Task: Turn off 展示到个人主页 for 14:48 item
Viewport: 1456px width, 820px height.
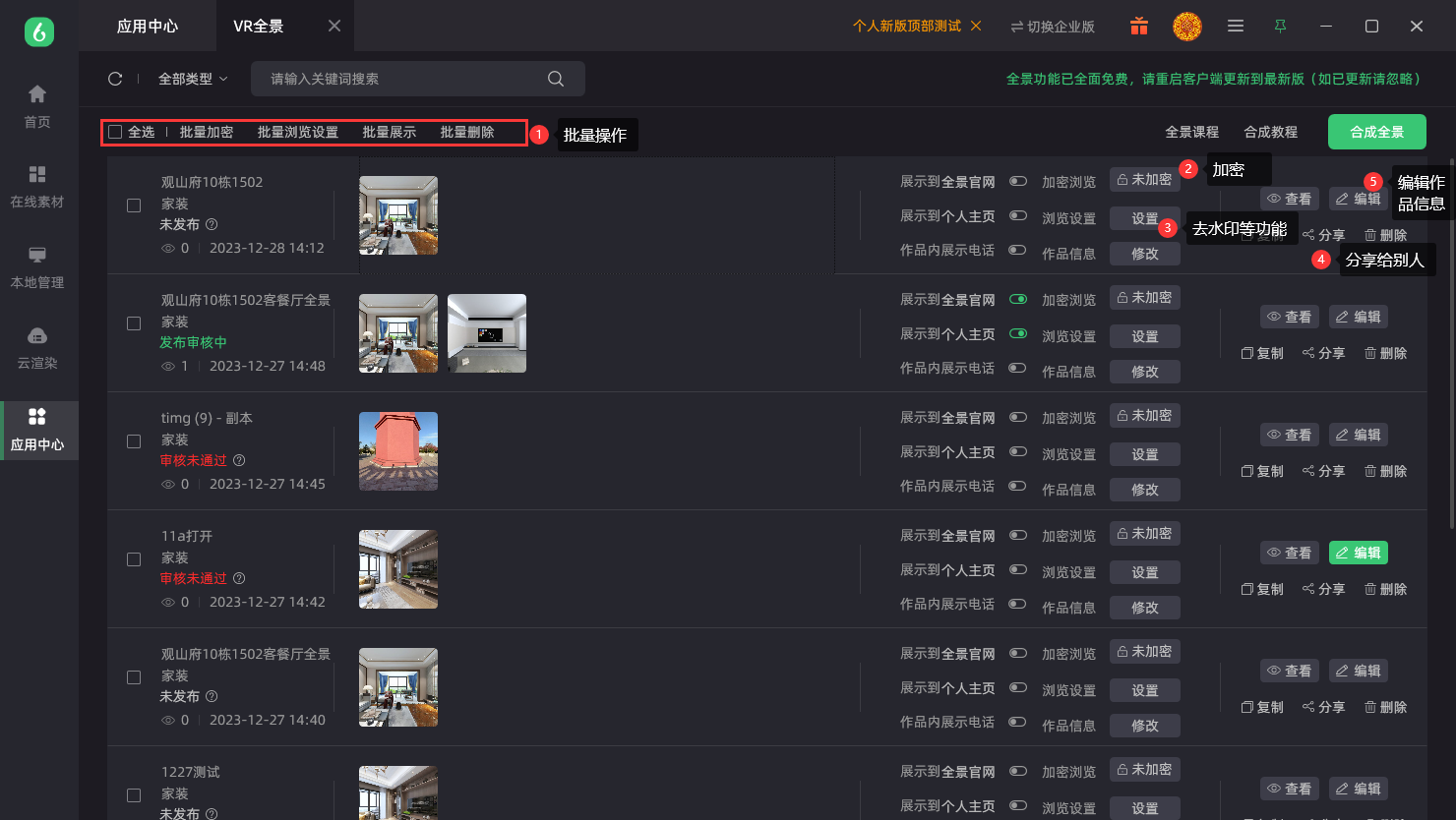Action: click(1018, 333)
